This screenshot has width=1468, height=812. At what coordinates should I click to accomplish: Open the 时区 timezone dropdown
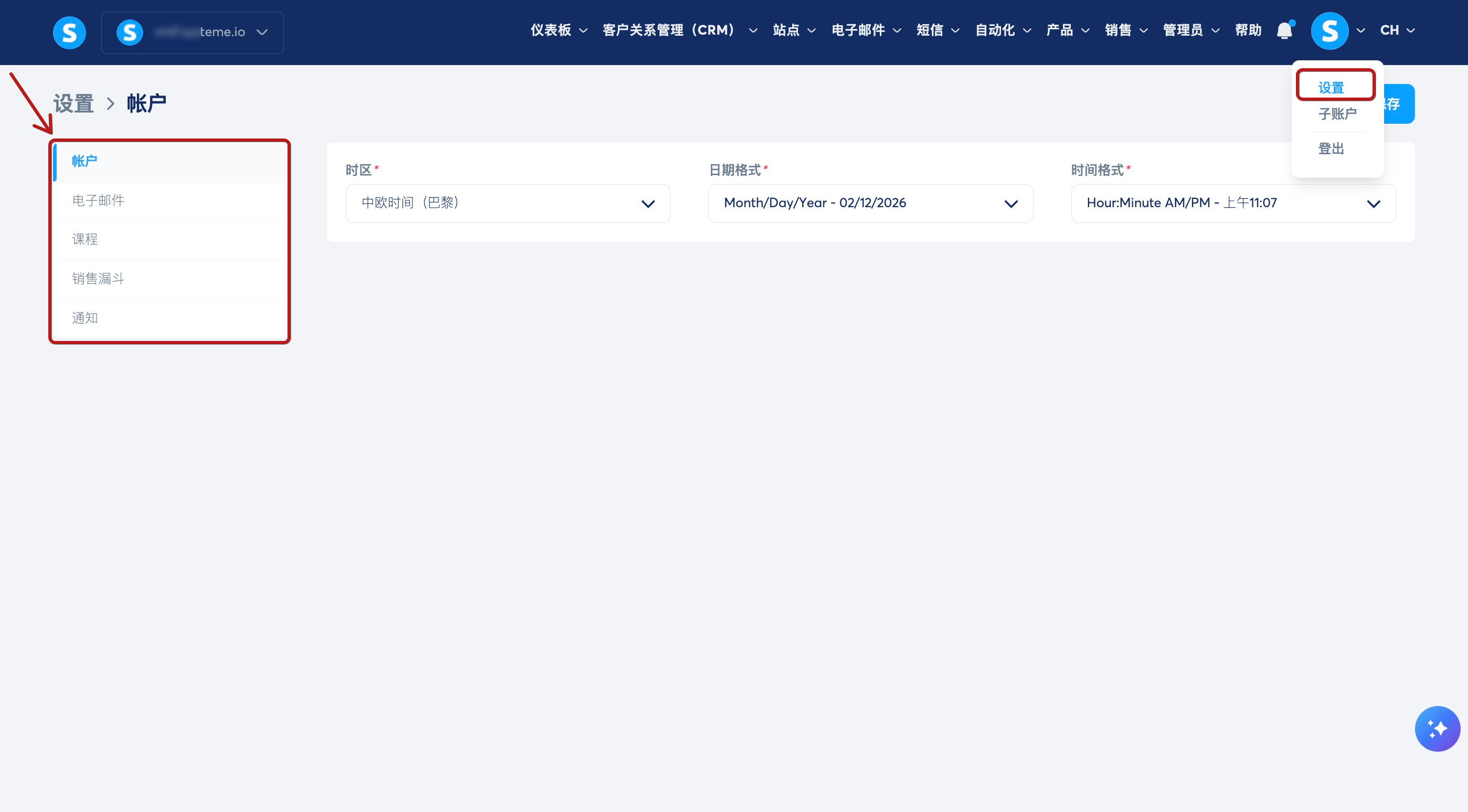[507, 204]
